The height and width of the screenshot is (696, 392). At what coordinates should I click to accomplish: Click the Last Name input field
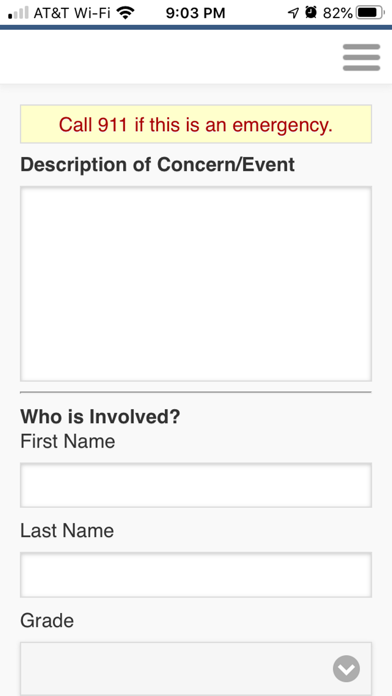point(196,575)
